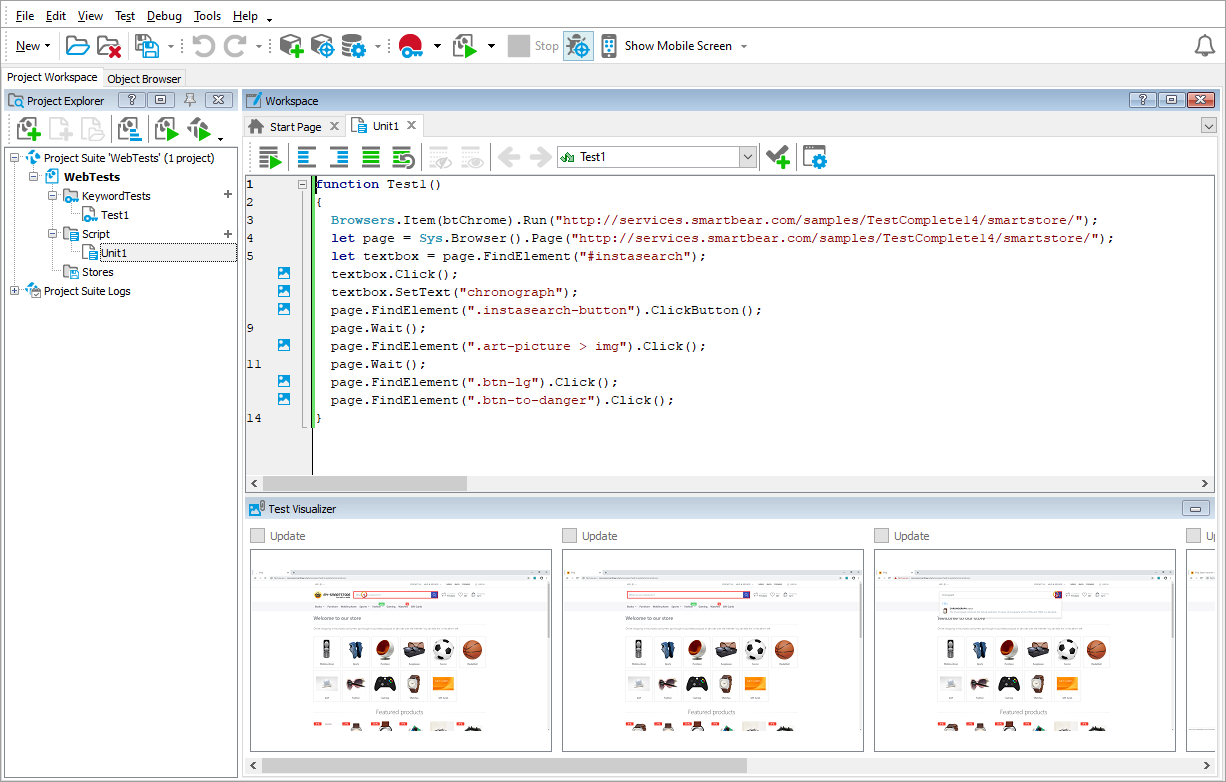
Task: Check the third Update checkbox in Test Visualizer
Action: point(882,536)
